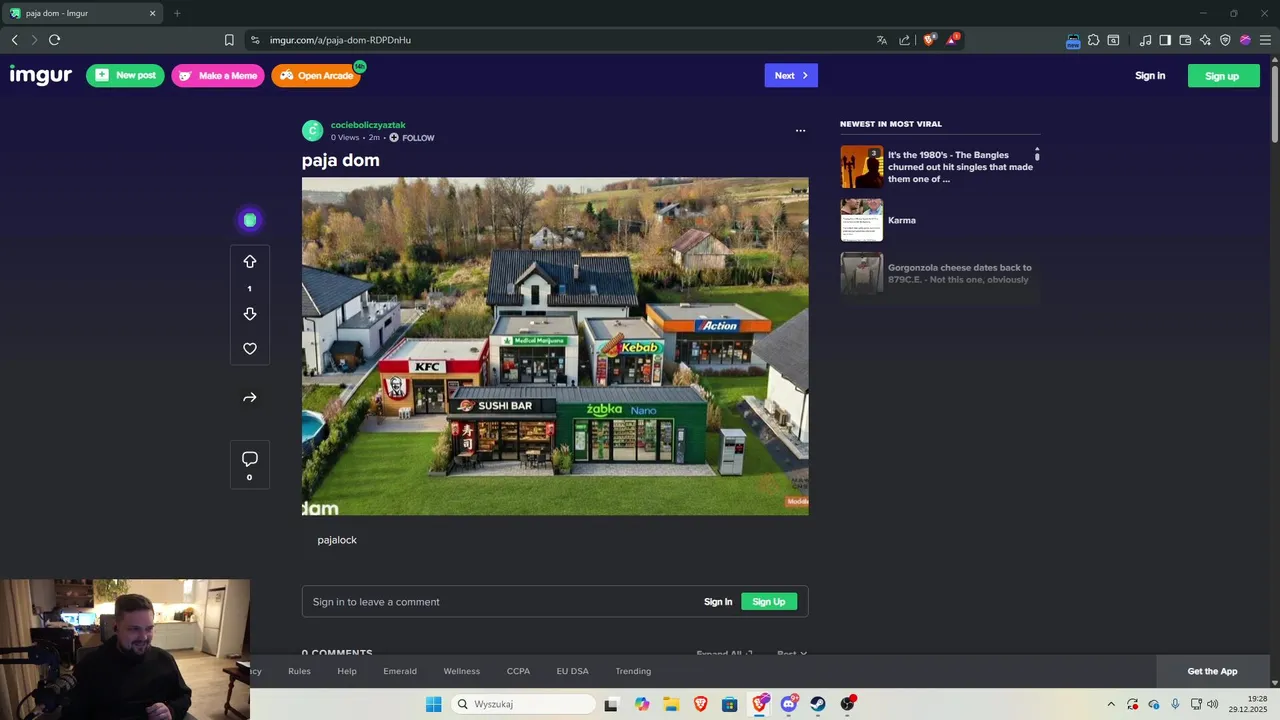Image resolution: width=1280 pixels, height=720 pixels.
Task: Open comments via the speech bubble icon
Action: (250, 459)
